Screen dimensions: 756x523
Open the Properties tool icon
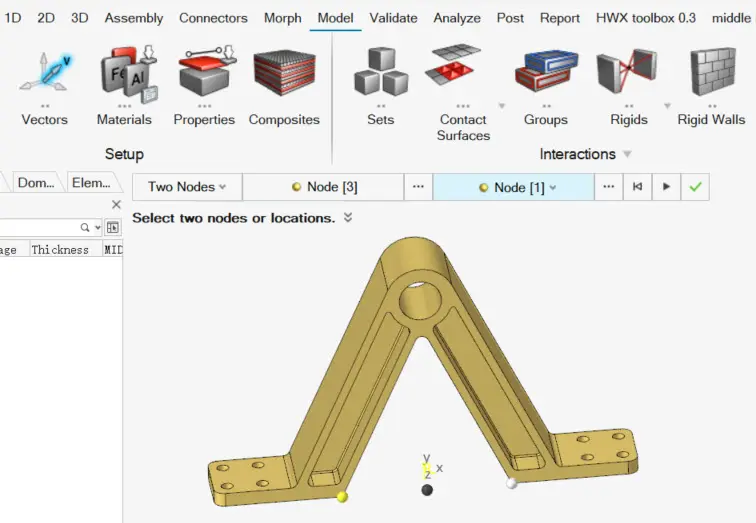pyautogui.click(x=207, y=71)
